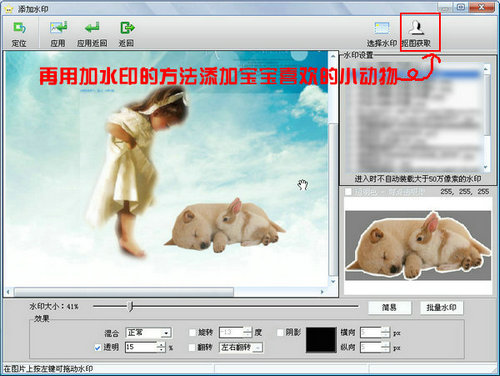Enable the 翻转 (flip) checkbox
Viewport: 500px width, 376px height.
click(192, 347)
